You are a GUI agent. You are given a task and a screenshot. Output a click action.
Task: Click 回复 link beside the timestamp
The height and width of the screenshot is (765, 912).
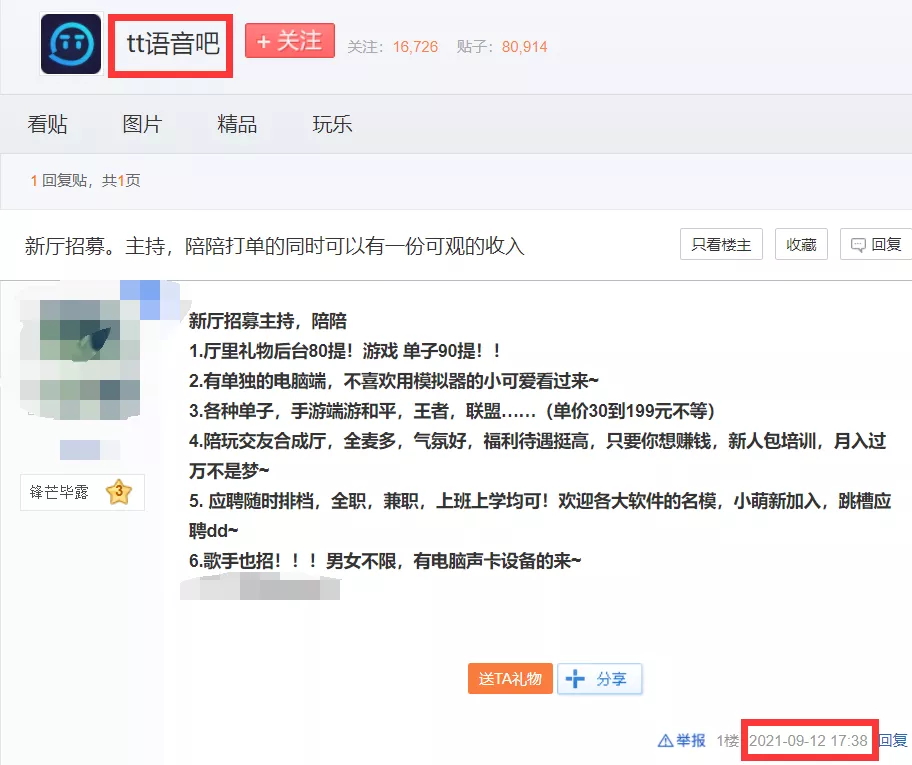pyautogui.click(x=893, y=741)
